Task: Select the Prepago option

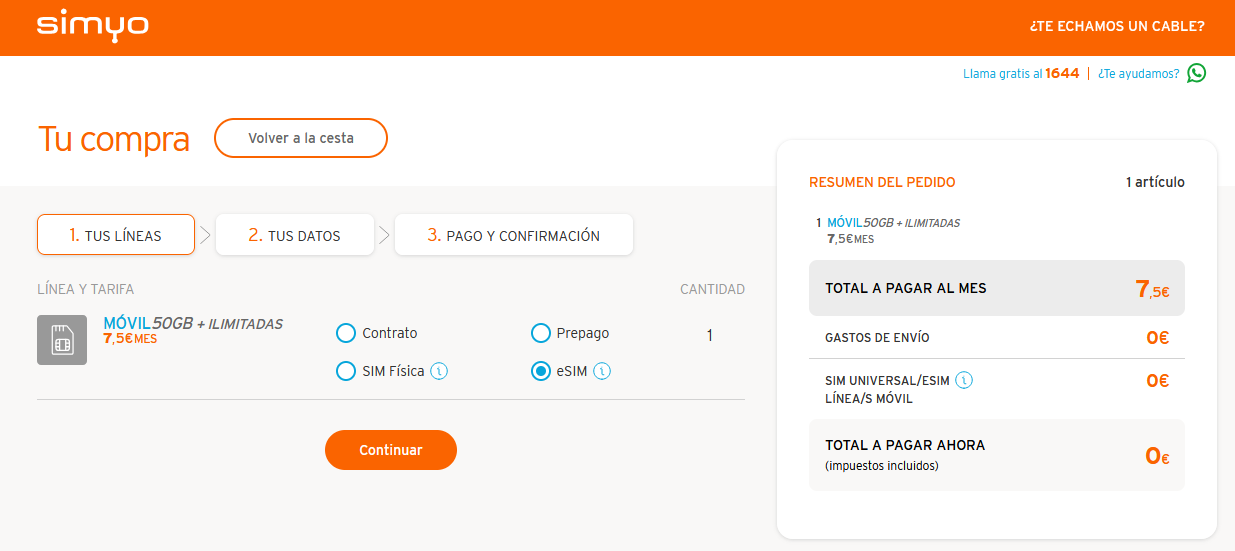Action: (540, 333)
